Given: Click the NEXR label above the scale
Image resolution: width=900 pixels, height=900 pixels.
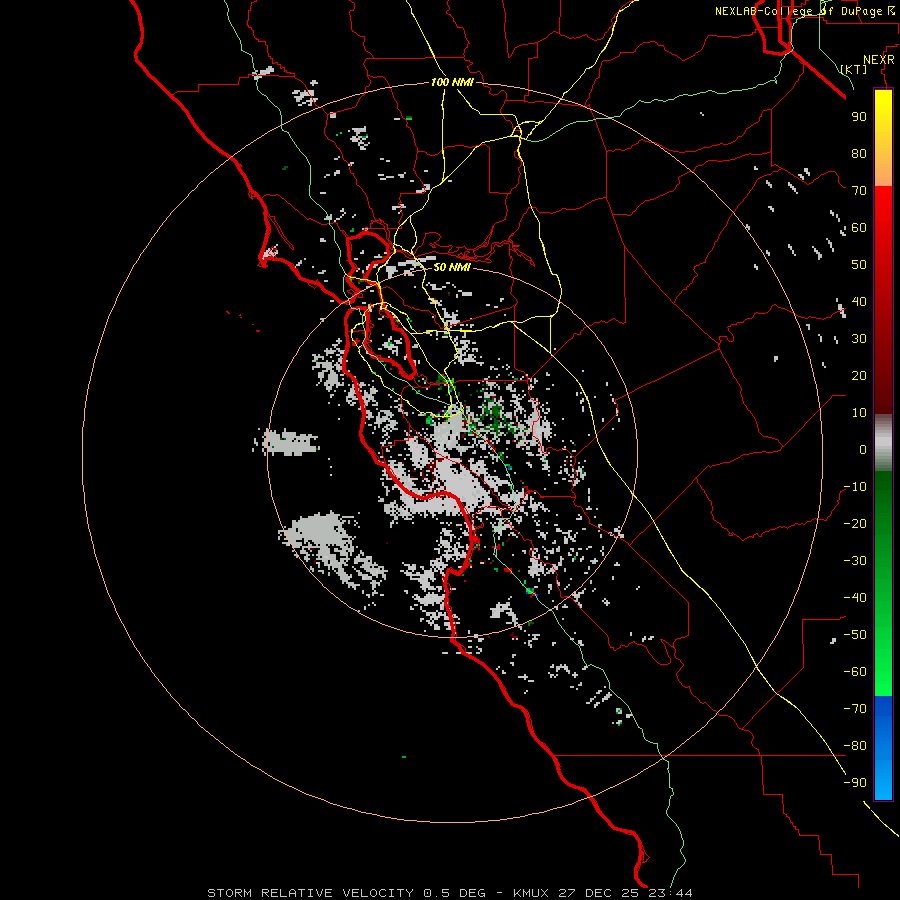Looking at the screenshot, I should click(x=879, y=60).
